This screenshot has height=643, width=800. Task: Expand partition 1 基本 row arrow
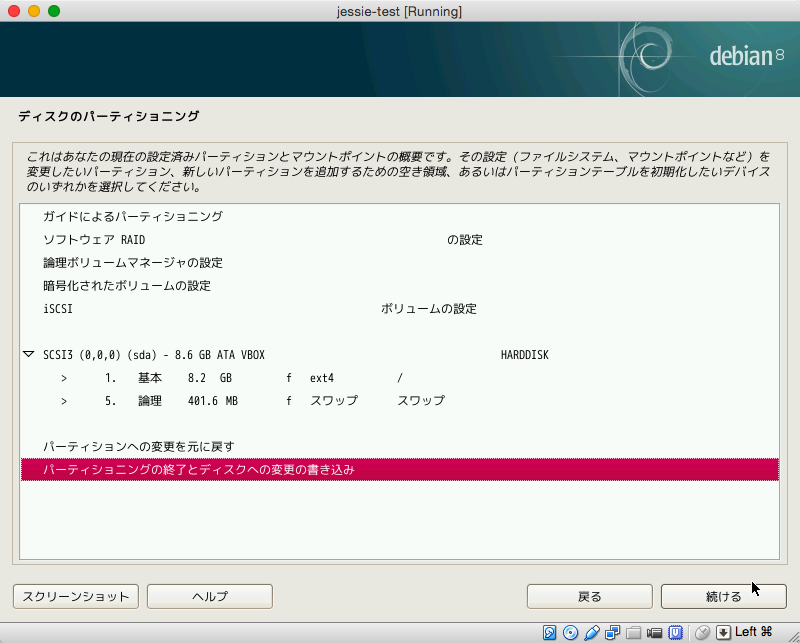[64, 378]
